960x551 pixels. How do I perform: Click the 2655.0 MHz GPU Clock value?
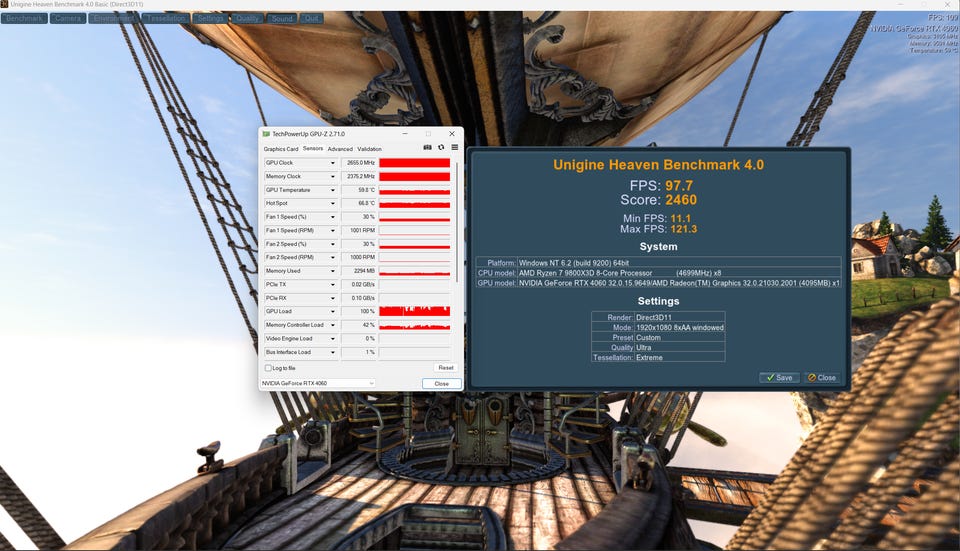click(358, 163)
